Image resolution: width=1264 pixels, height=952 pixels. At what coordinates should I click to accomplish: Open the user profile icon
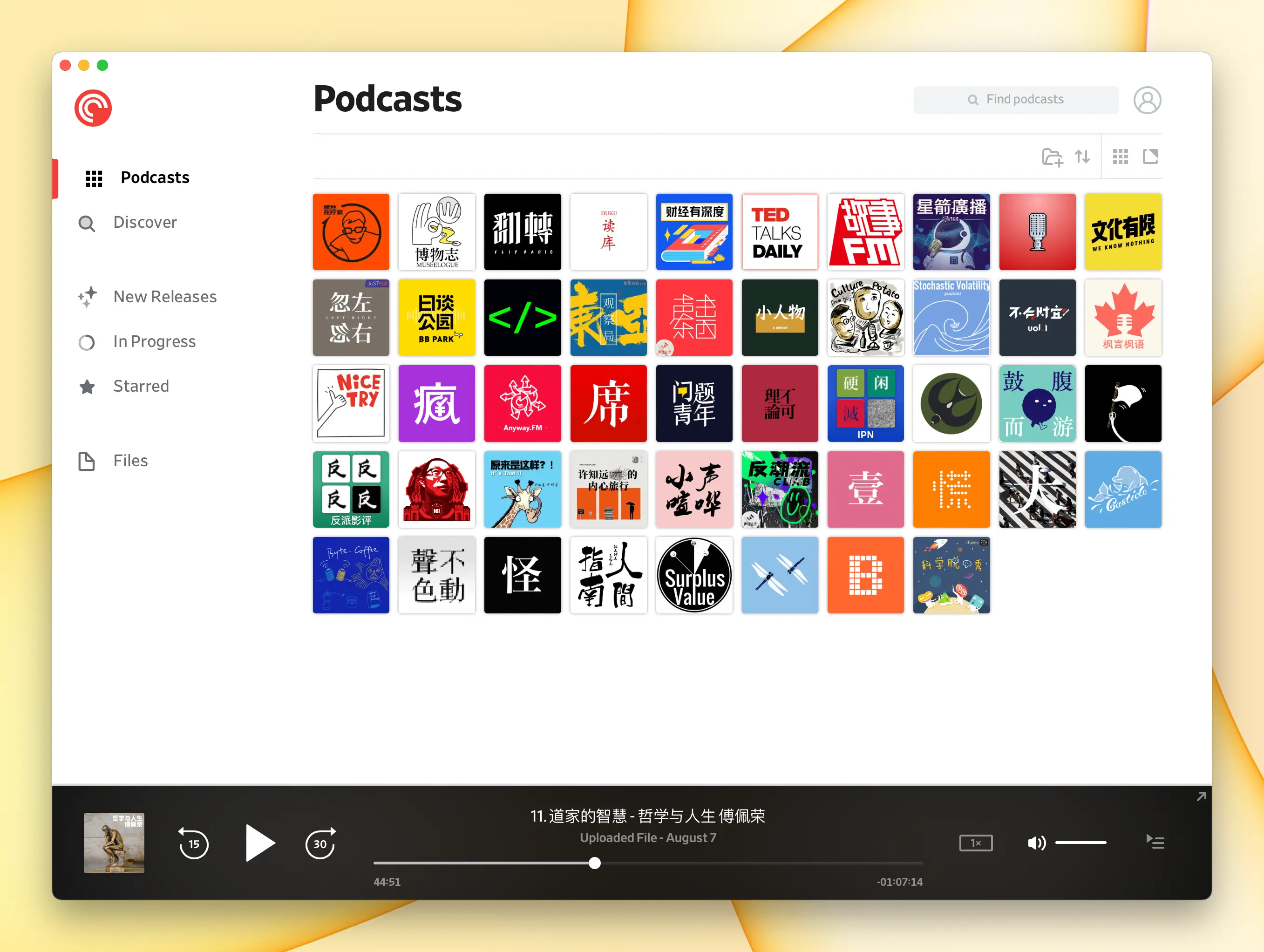(x=1147, y=100)
